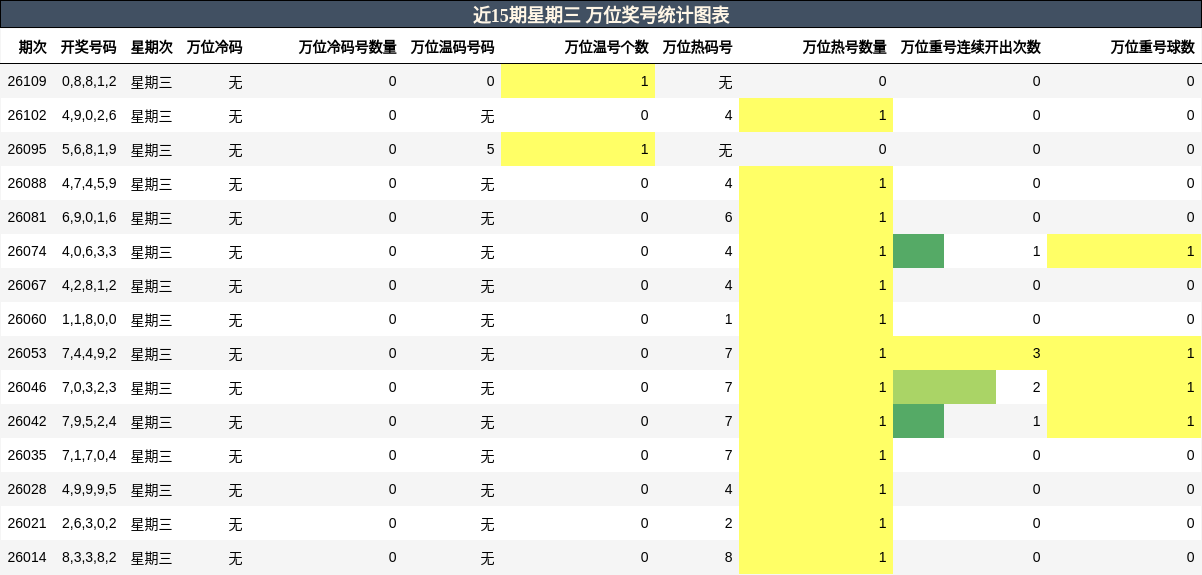This screenshot has width=1202, height=575.
Task: Click draw numbers 6,9,0,1,6
Action: [89, 217]
